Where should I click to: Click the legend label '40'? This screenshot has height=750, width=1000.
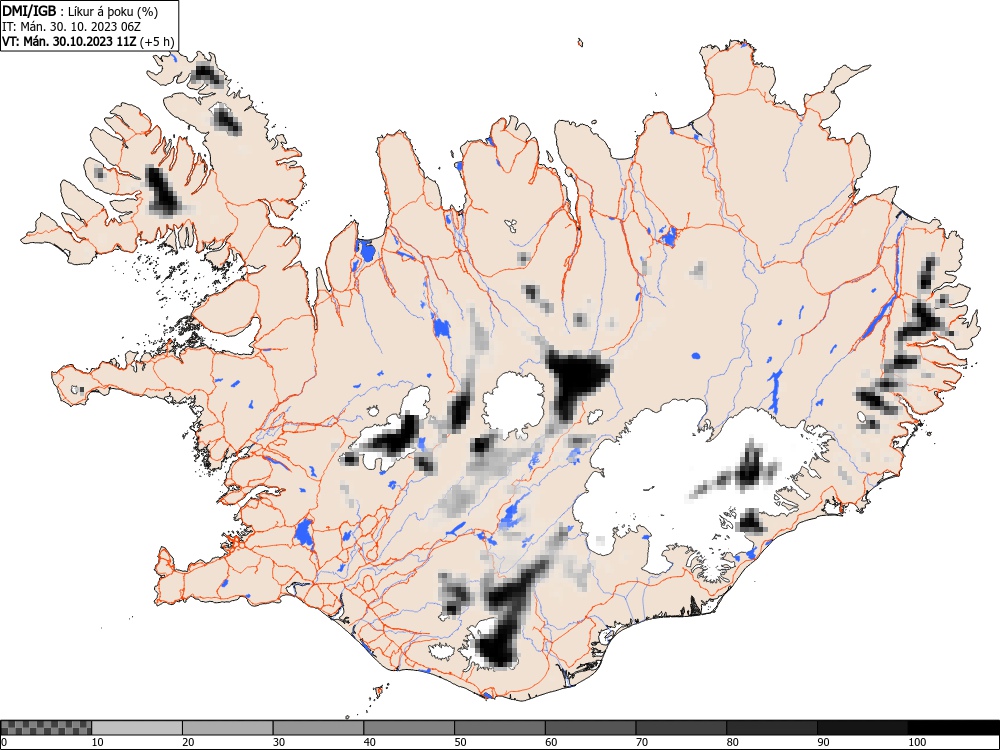point(369,742)
